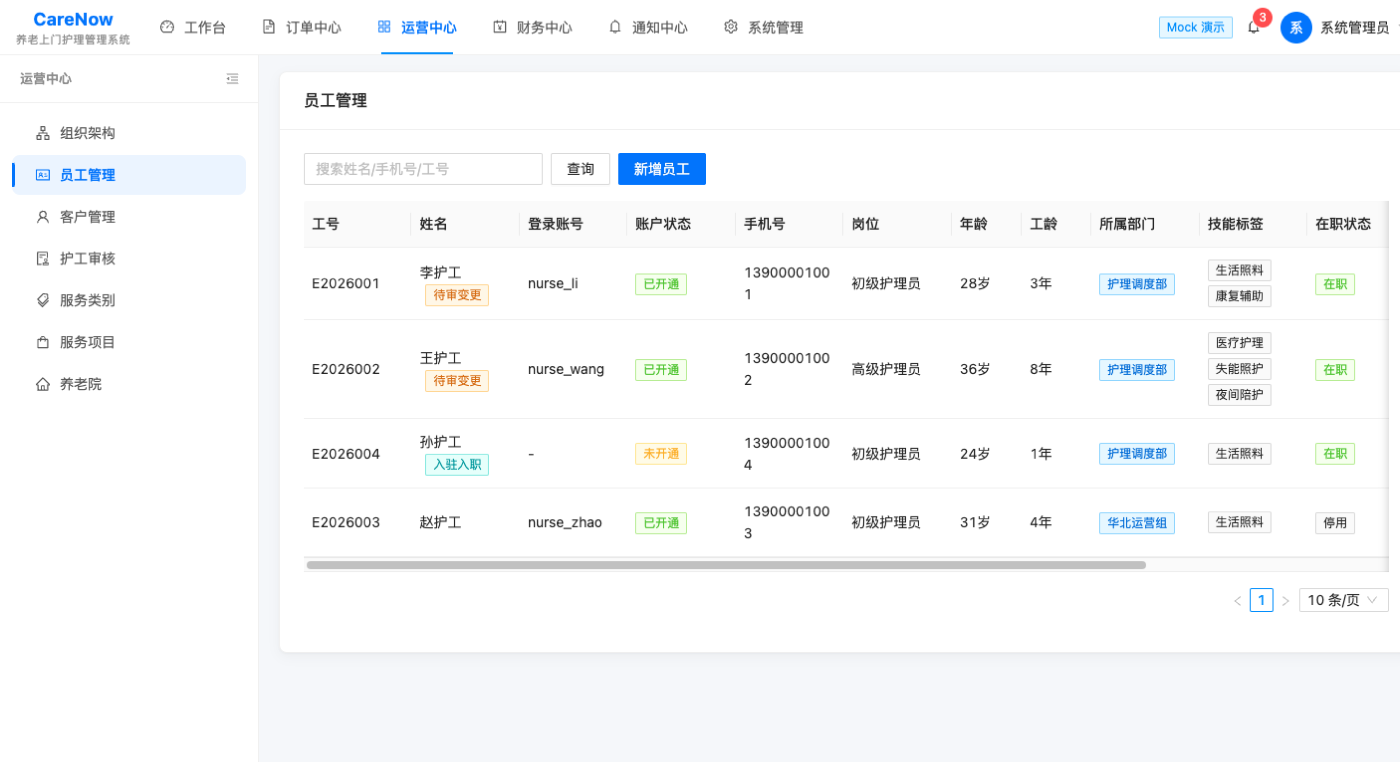1400x762 pixels.
Task: Click the house icon beside 养老院
Action: coord(43,384)
